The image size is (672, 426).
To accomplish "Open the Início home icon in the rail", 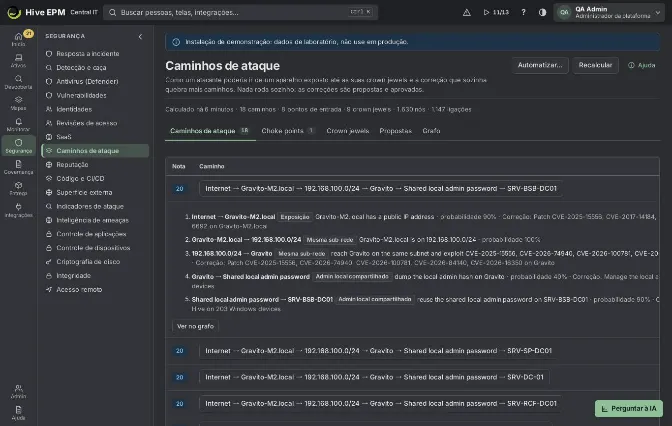I will coord(18,39).
